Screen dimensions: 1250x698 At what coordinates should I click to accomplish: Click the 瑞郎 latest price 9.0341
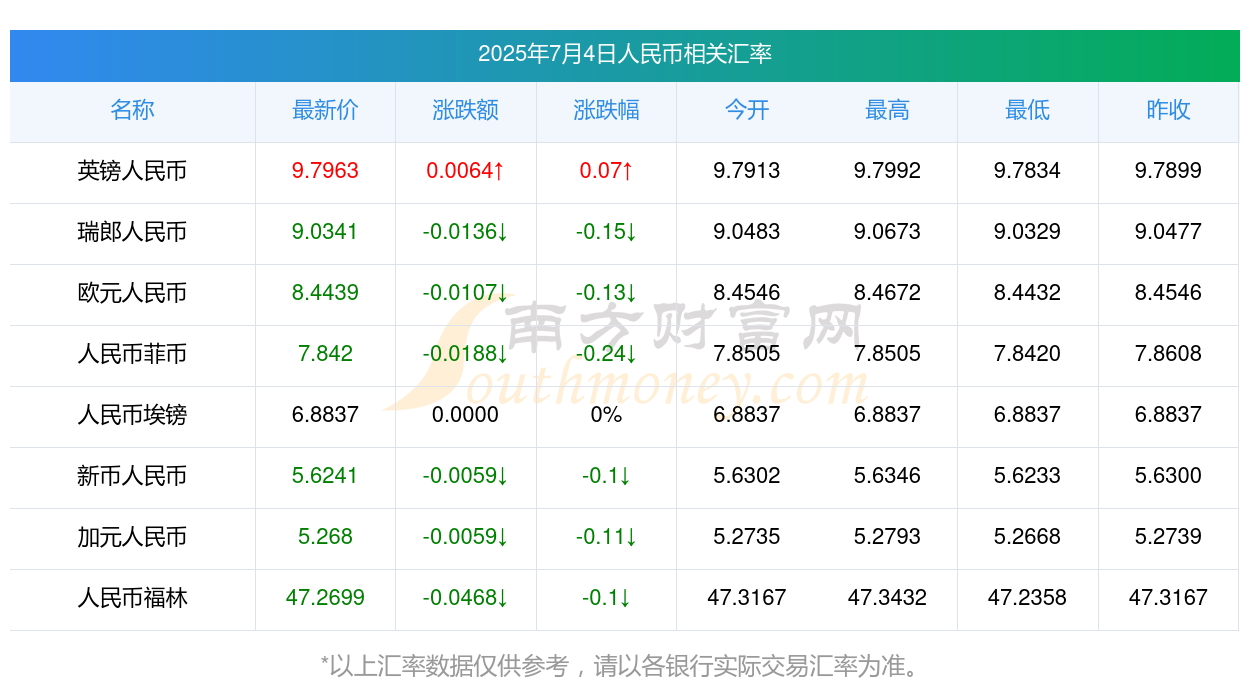[x=325, y=232]
